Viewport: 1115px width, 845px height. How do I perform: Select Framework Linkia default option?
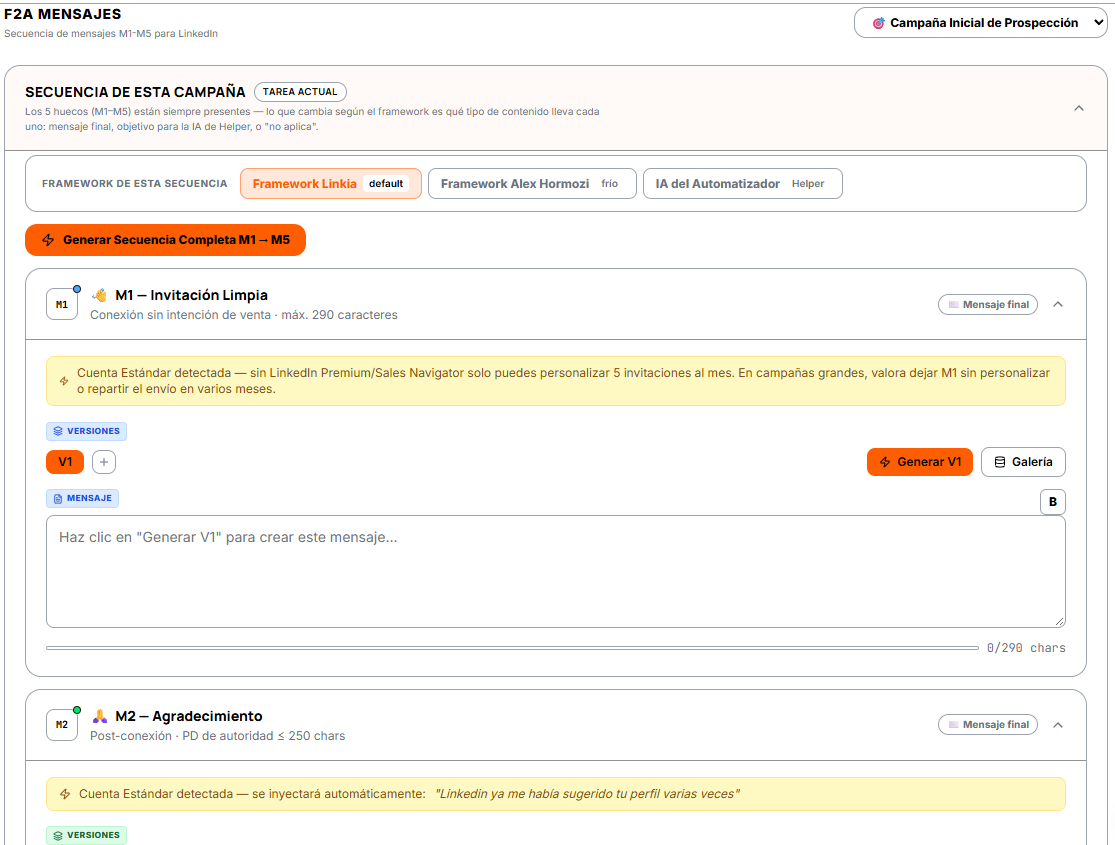(331, 184)
